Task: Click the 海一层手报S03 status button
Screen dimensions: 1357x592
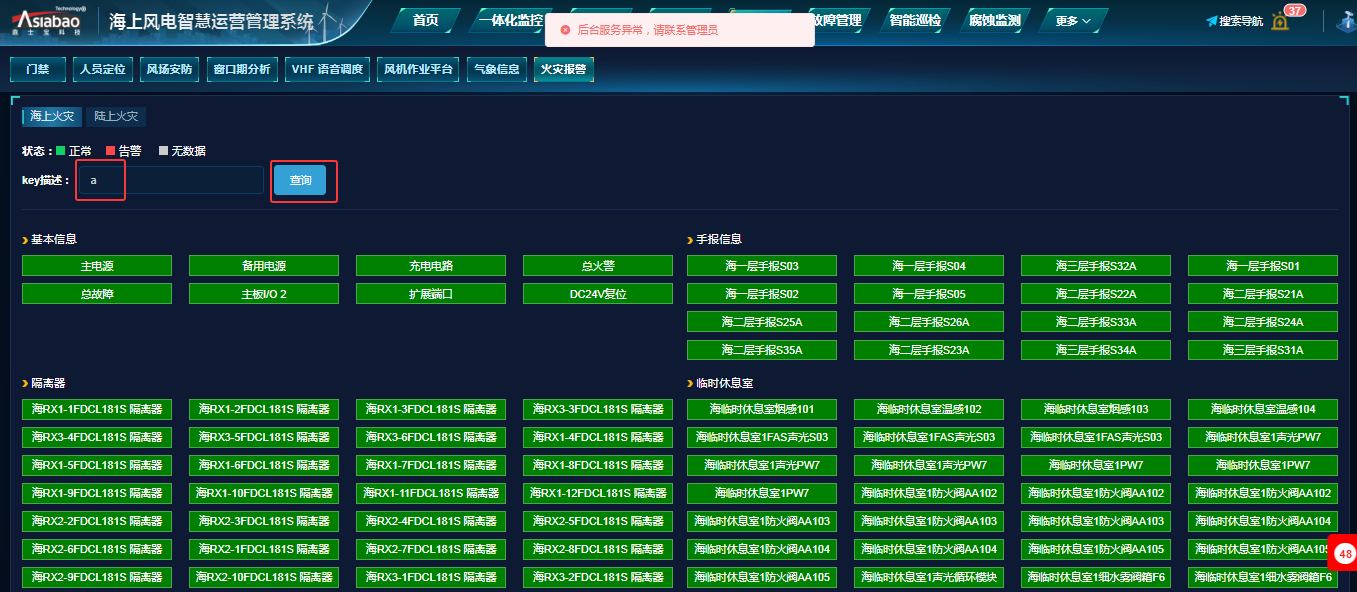Action: 762,266
